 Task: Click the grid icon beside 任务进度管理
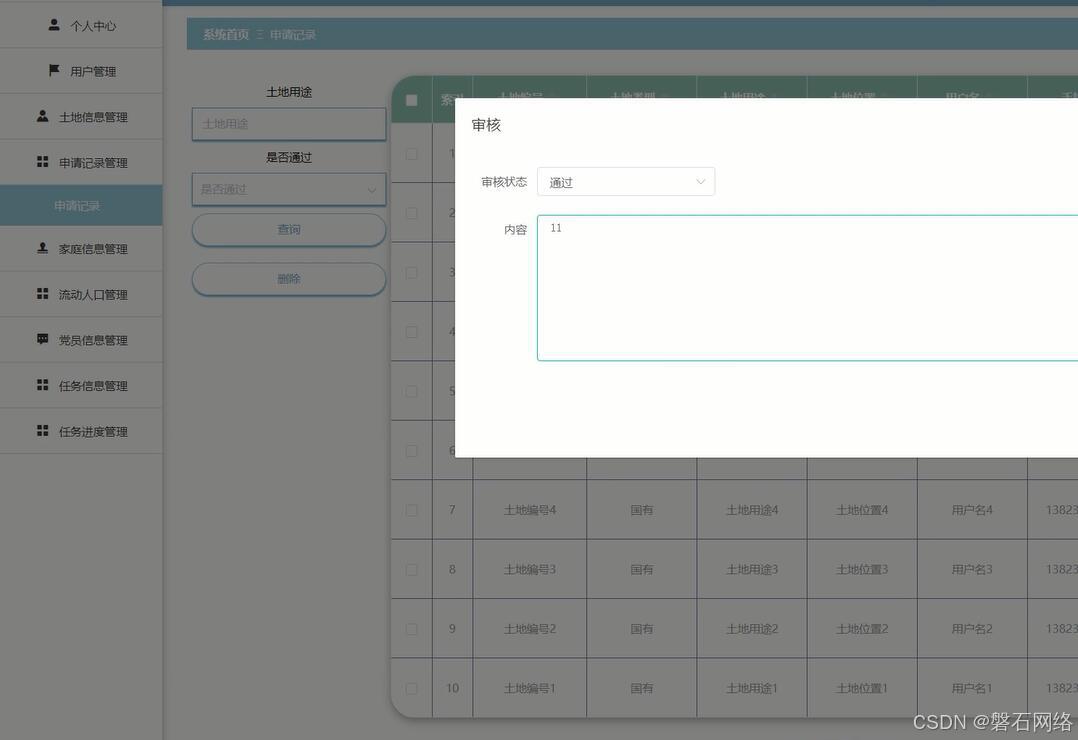click(43, 431)
